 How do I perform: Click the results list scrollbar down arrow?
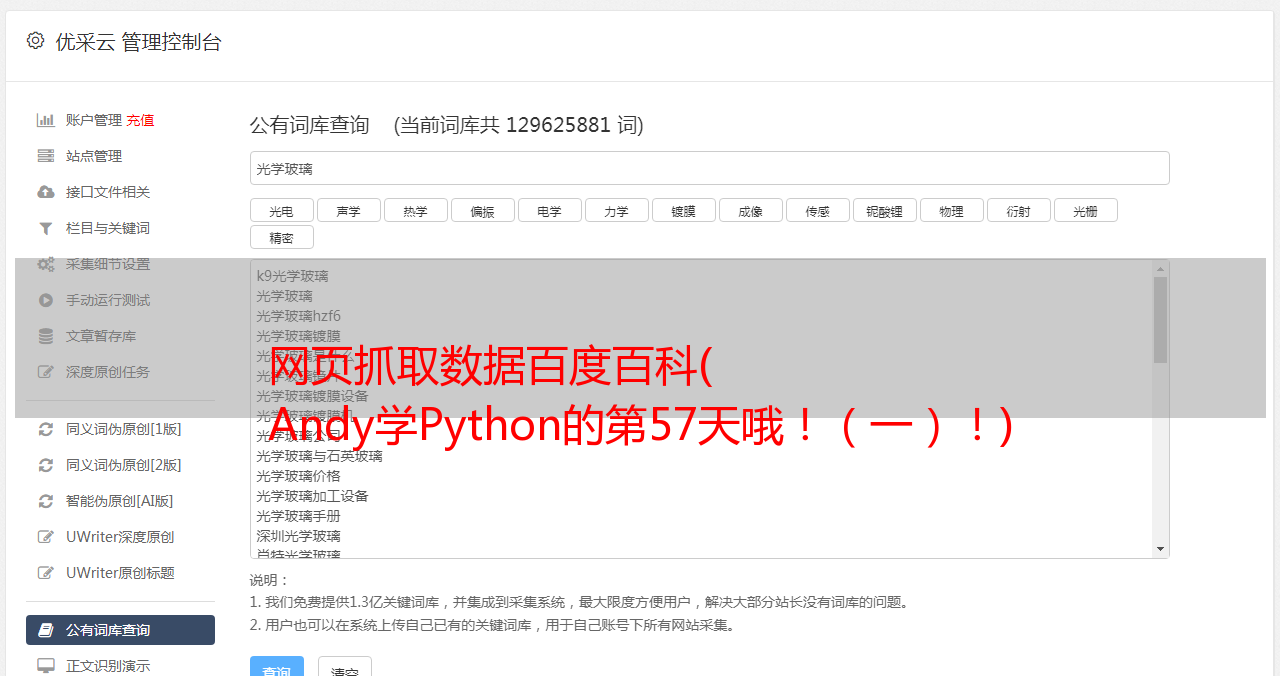pos(1160,549)
